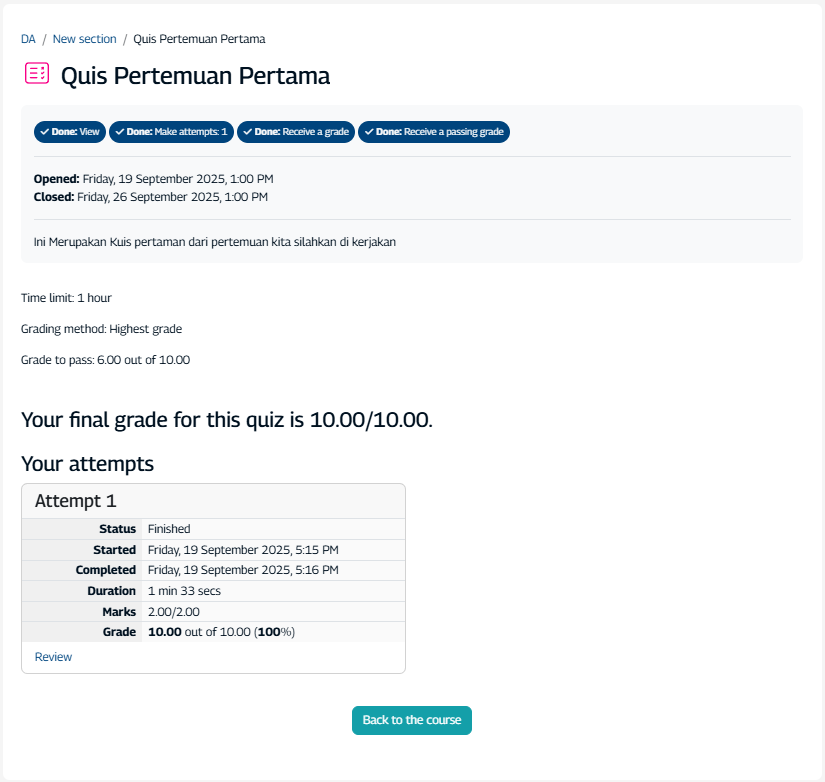Click the quiz description text
Image resolution: width=825 pixels, height=782 pixels.
215,242
